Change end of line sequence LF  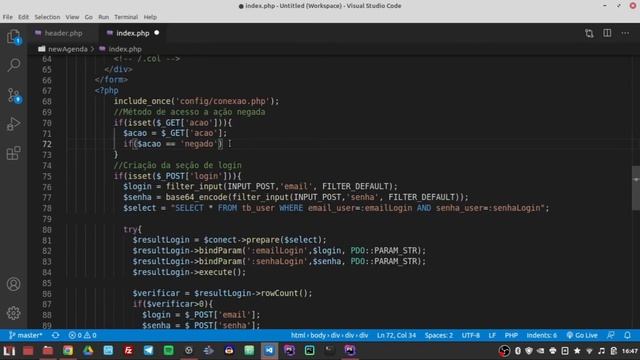point(492,335)
